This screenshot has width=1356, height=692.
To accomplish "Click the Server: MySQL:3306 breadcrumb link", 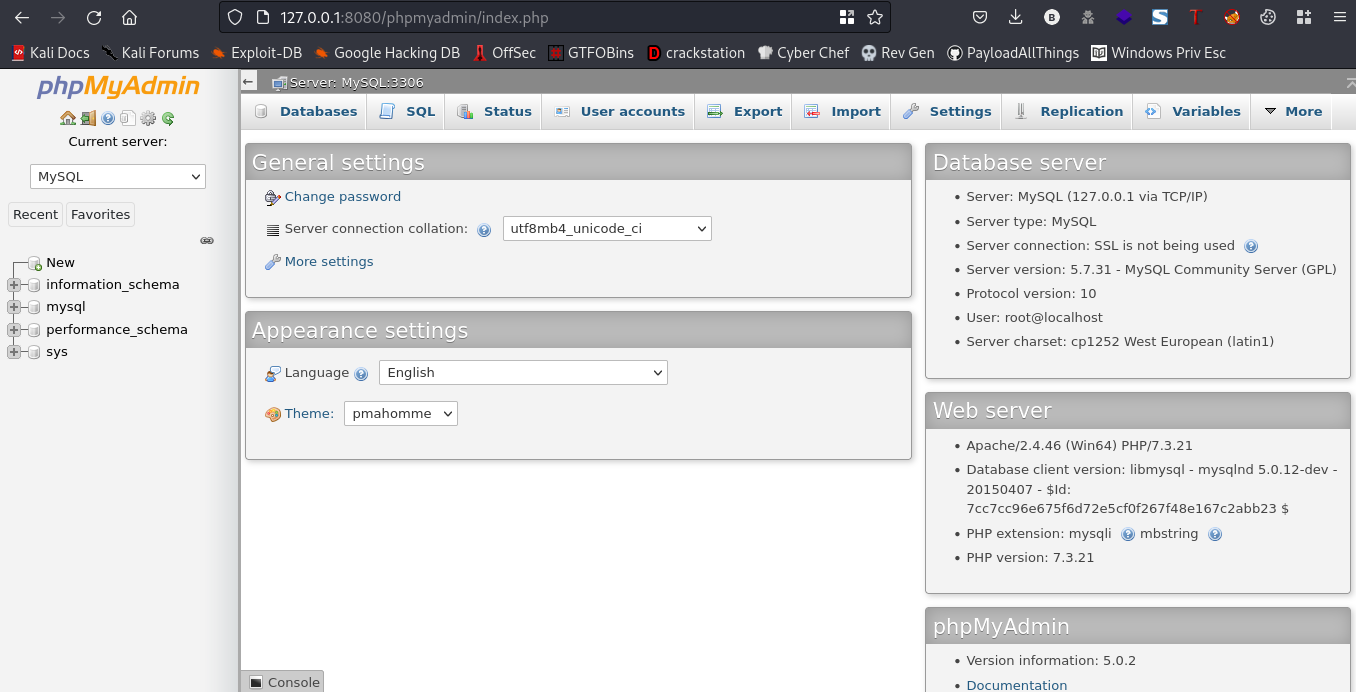I will (x=356, y=82).
